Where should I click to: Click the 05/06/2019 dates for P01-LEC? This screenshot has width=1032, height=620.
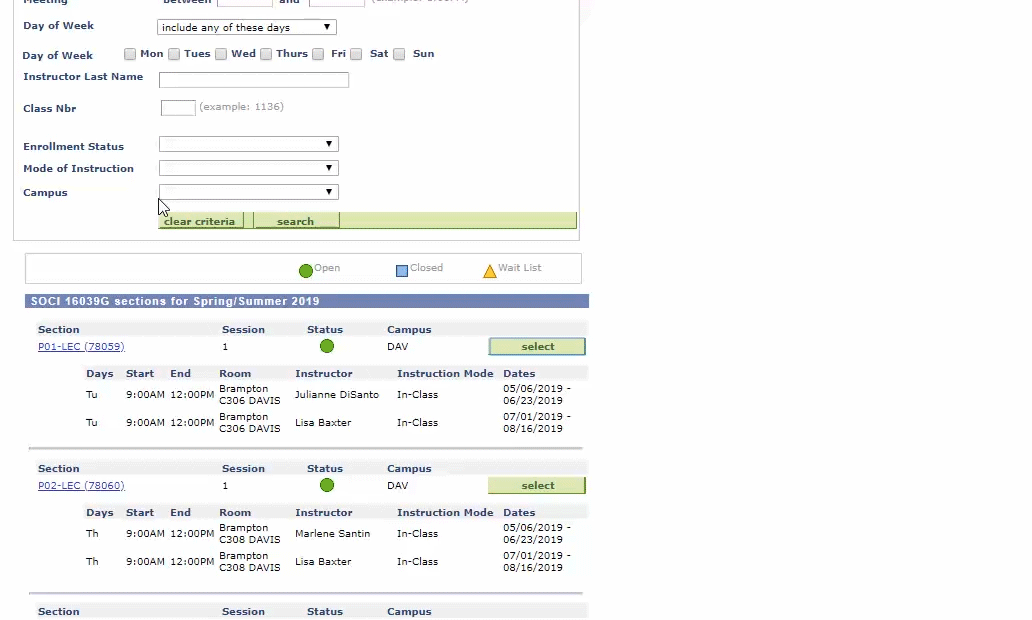(536, 394)
